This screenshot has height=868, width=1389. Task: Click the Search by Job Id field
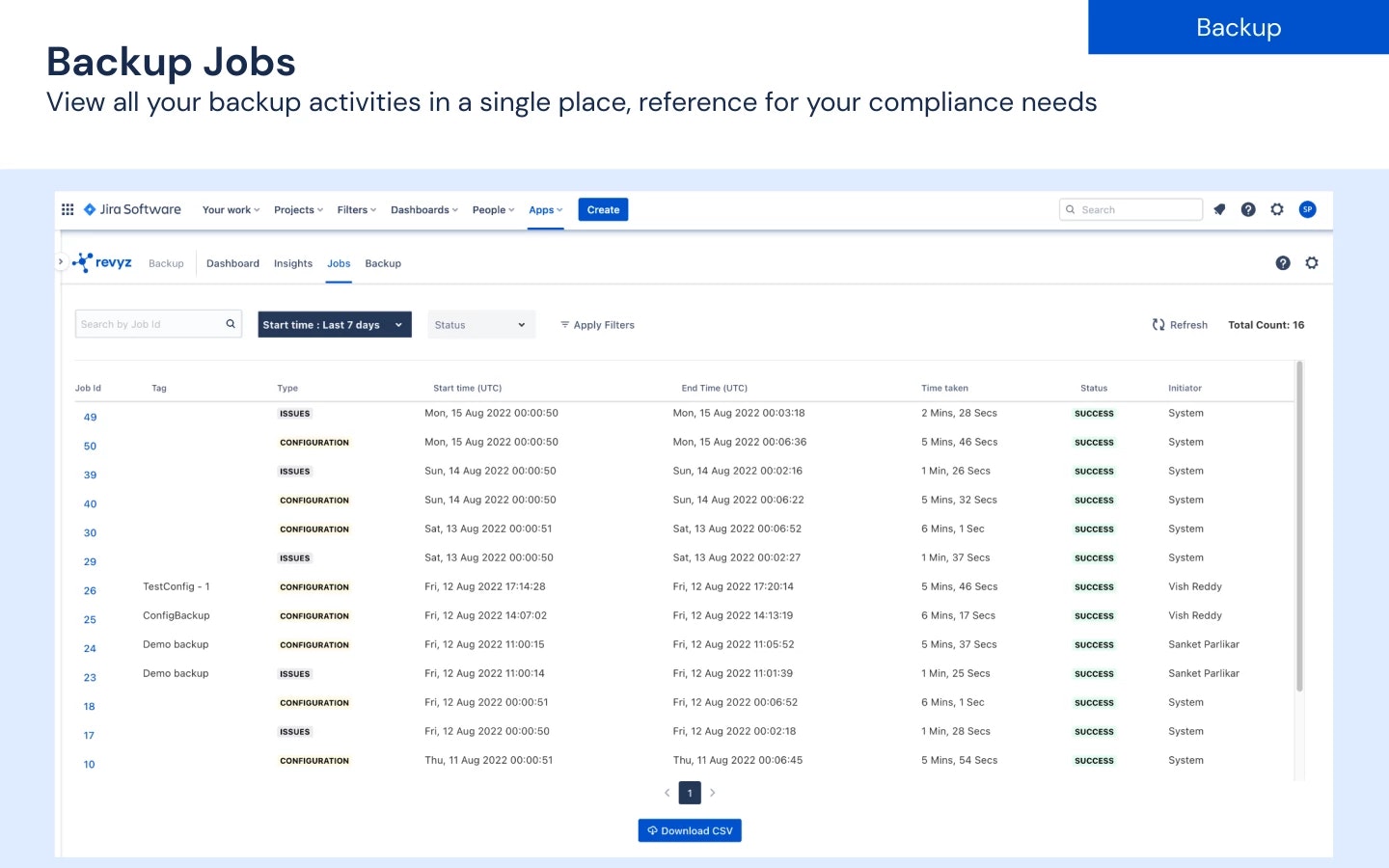tap(158, 324)
